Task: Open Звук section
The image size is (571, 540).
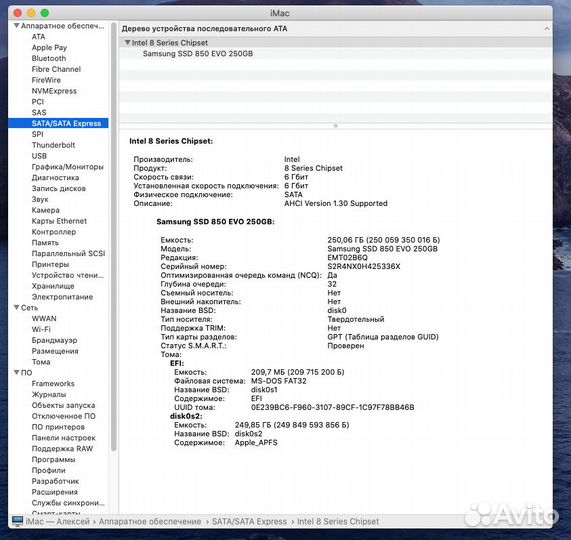Action: point(40,199)
